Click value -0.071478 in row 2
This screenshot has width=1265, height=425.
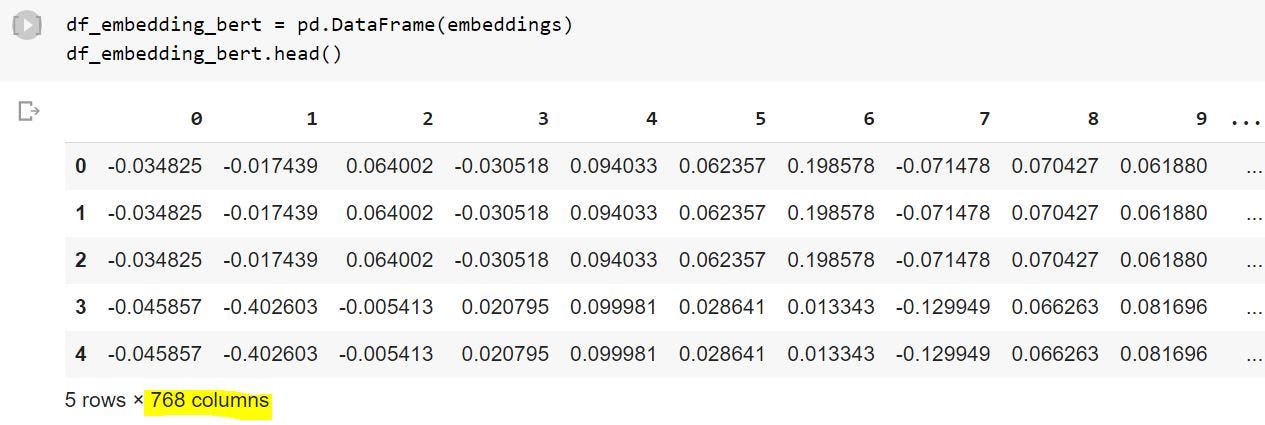pyautogui.click(x=942, y=260)
